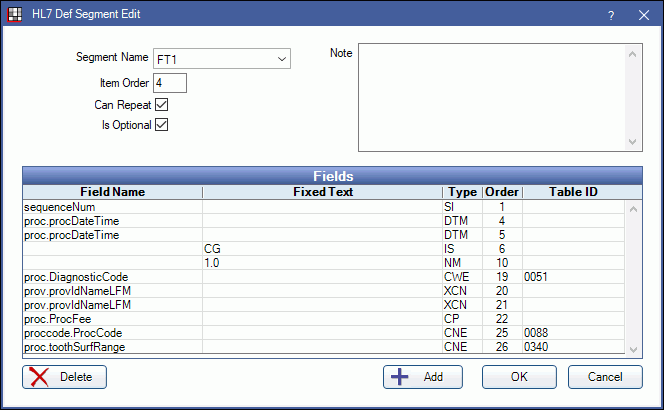
Task: Toggle the Is Optional checkbox
Action: click(161, 125)
